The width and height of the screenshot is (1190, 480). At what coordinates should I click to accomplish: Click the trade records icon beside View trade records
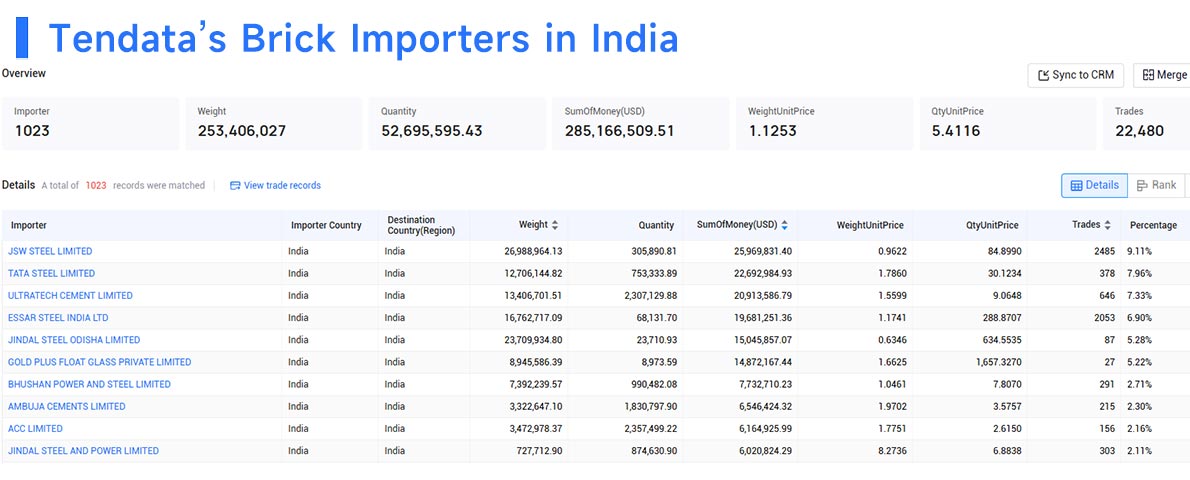[x=235, y=185]
